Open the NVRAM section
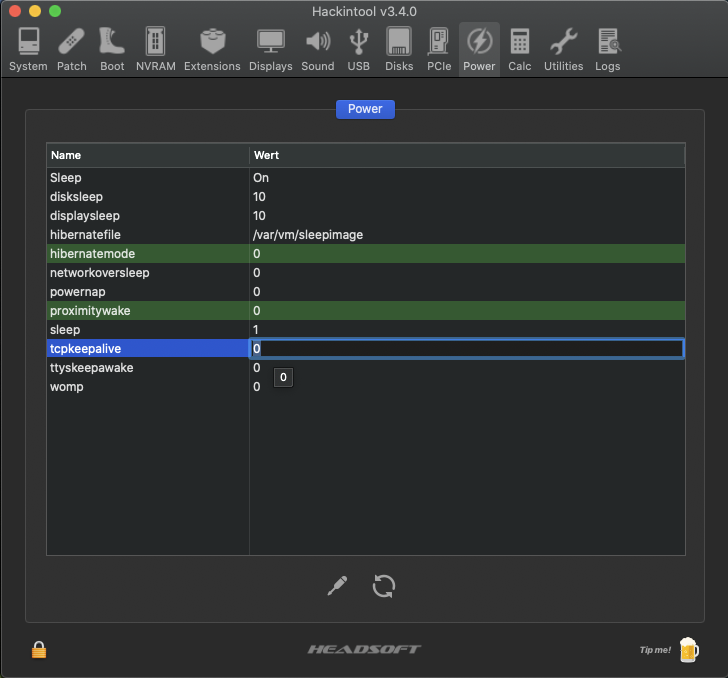728x678 pixels. pyautogui.click(x=156, y=50)
